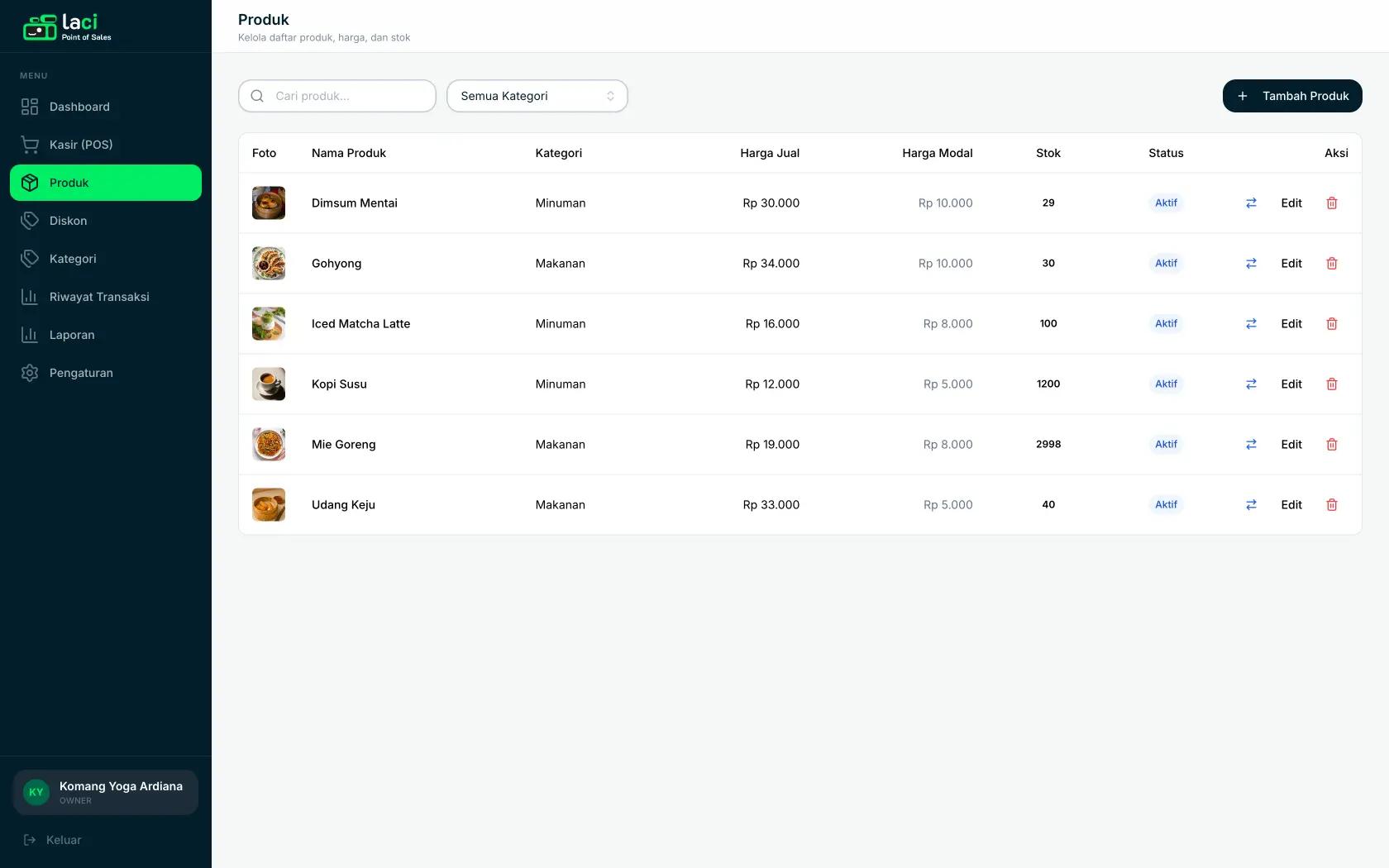Viewport: 1389px width, 868px height.
Task: Open the Gohyong product photo
Action: (x=269, y=263)
